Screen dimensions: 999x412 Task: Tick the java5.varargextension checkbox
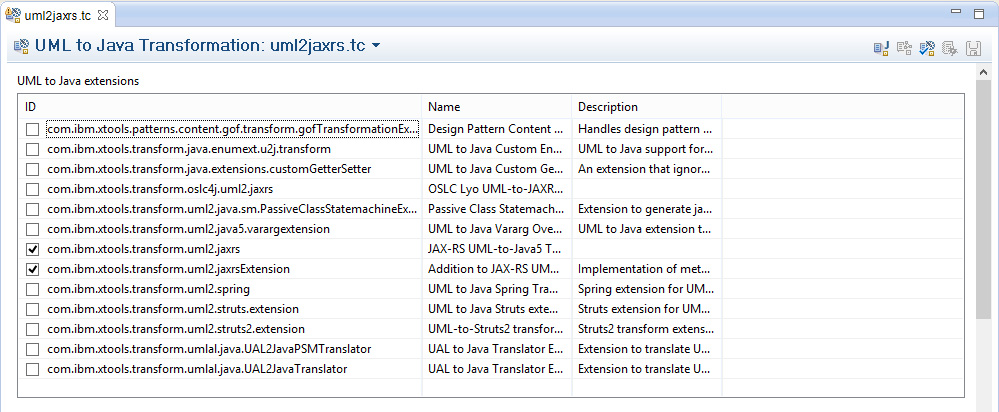(32, 229)
